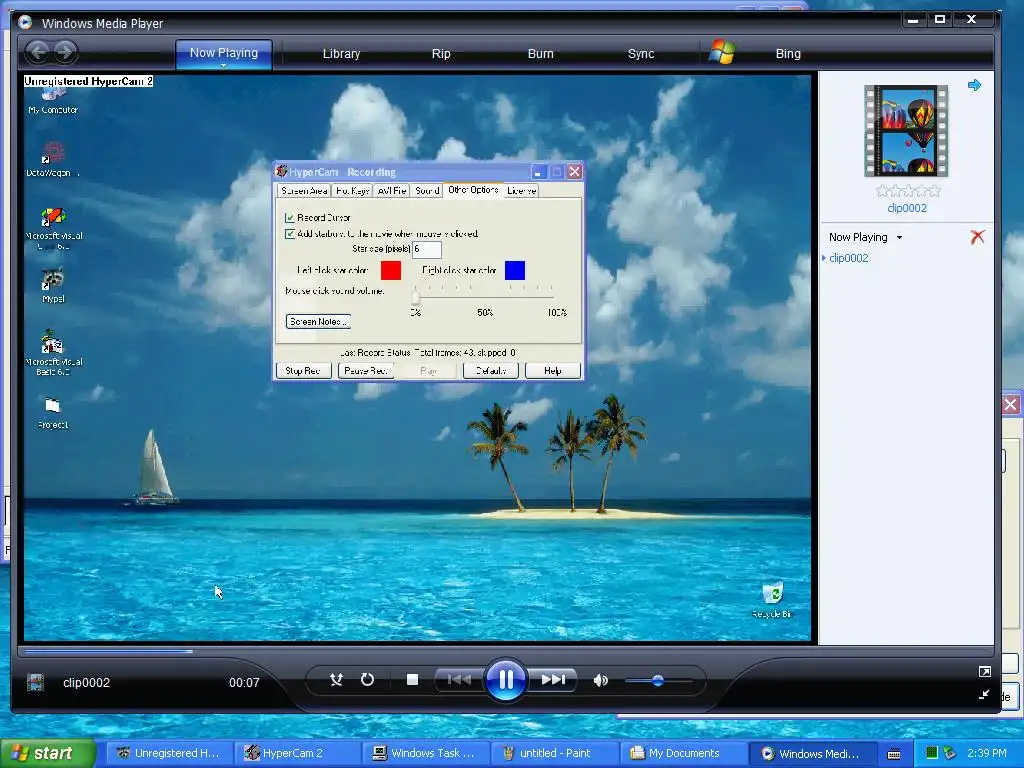
Task: Click the Defaults button in HyperCam
Action: [x=490, y=371]
